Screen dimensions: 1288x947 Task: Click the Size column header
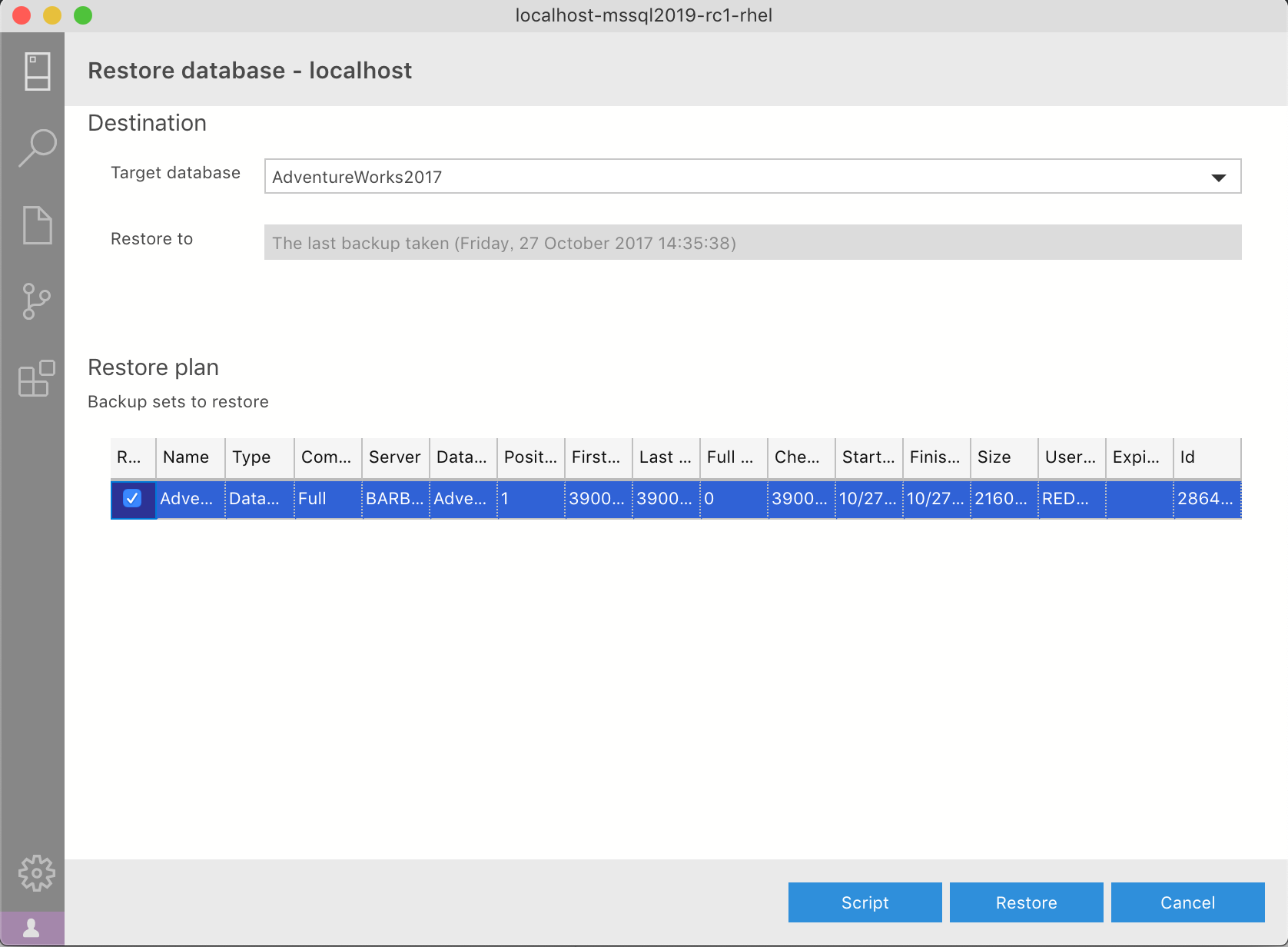point(994,457)
